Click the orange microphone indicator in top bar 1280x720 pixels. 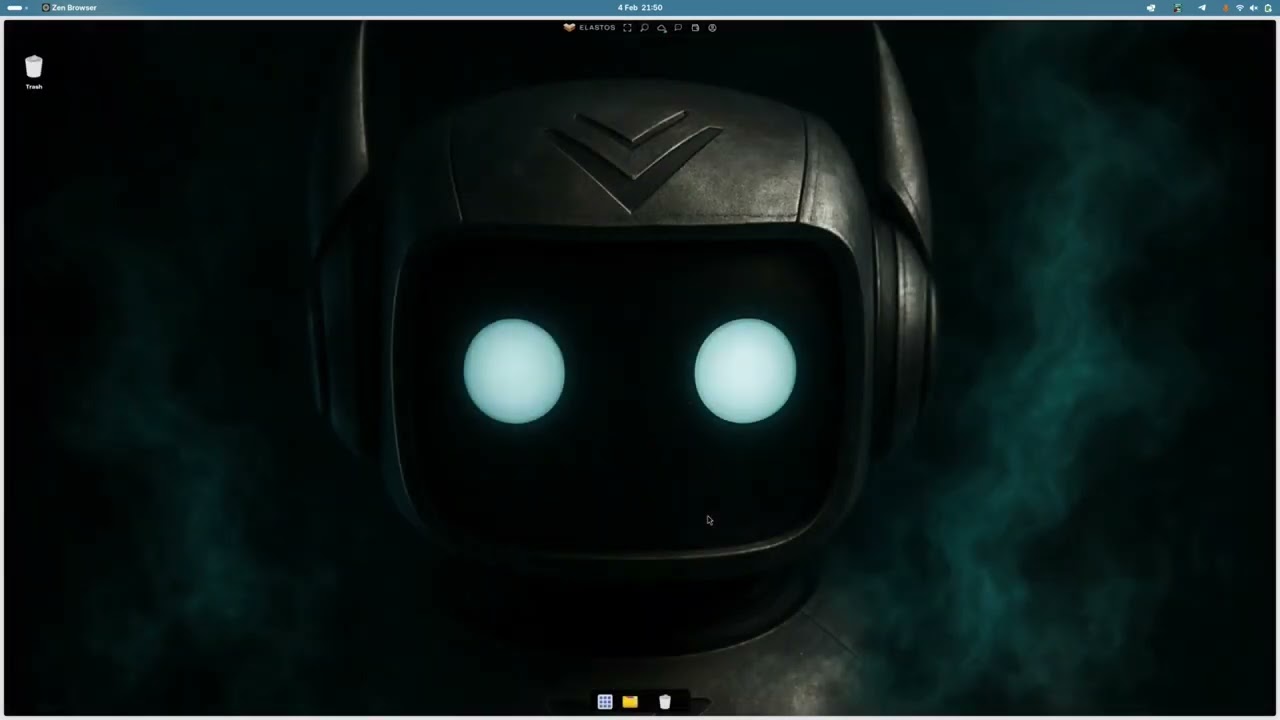click(x=1226, y=8)
